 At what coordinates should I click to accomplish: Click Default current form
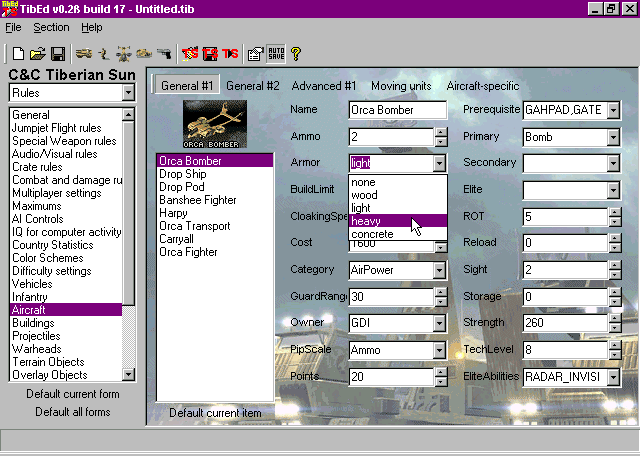(73, 394)
